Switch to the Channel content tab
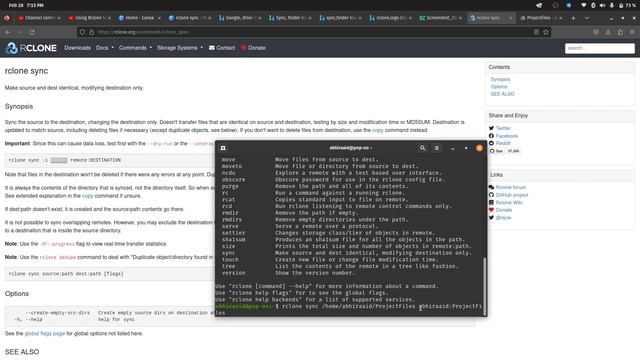This screenshot has height=360, width=640. 39,18
